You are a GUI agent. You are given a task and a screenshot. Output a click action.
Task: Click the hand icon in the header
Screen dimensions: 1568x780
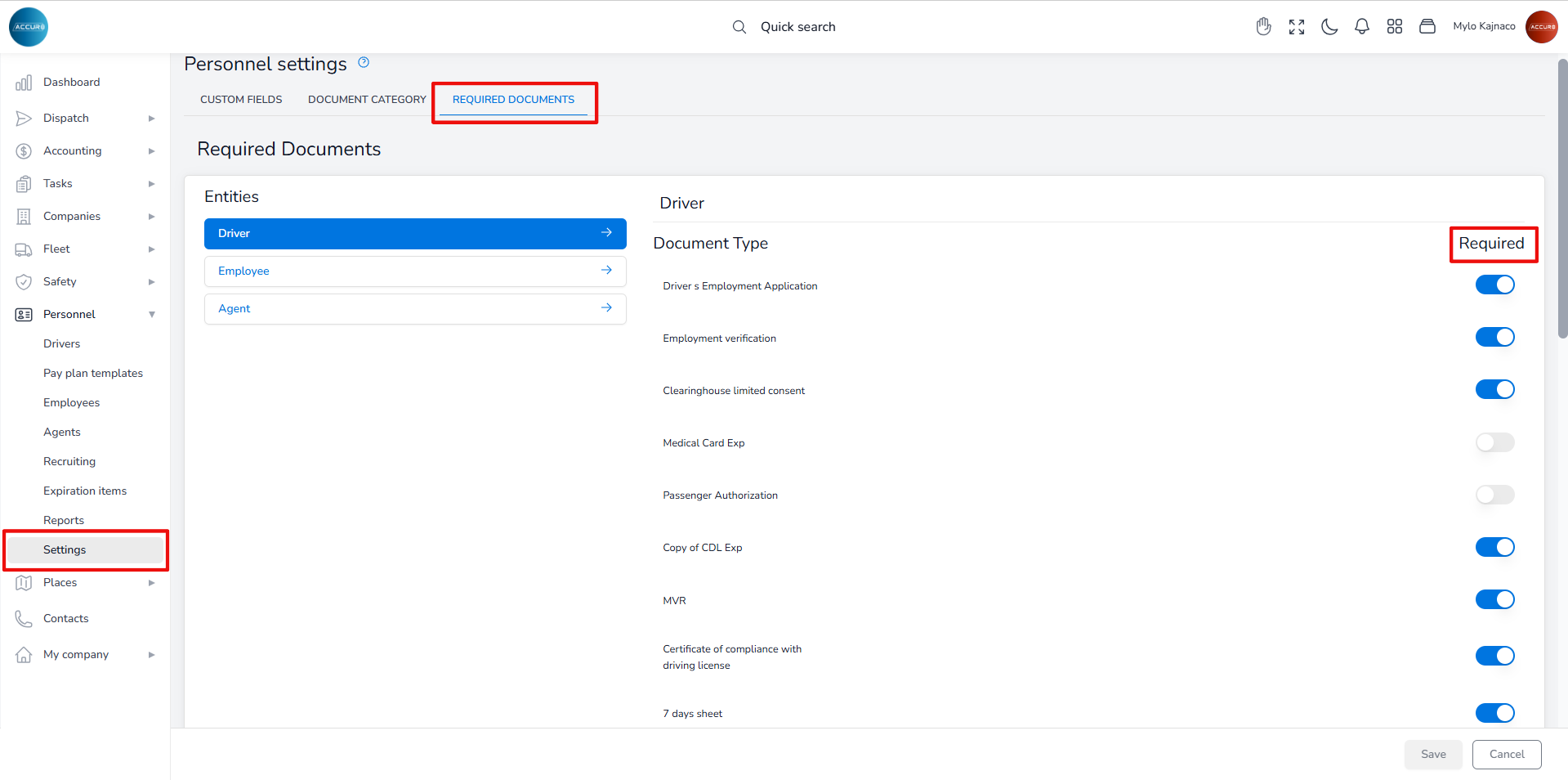coord(1263,27)
